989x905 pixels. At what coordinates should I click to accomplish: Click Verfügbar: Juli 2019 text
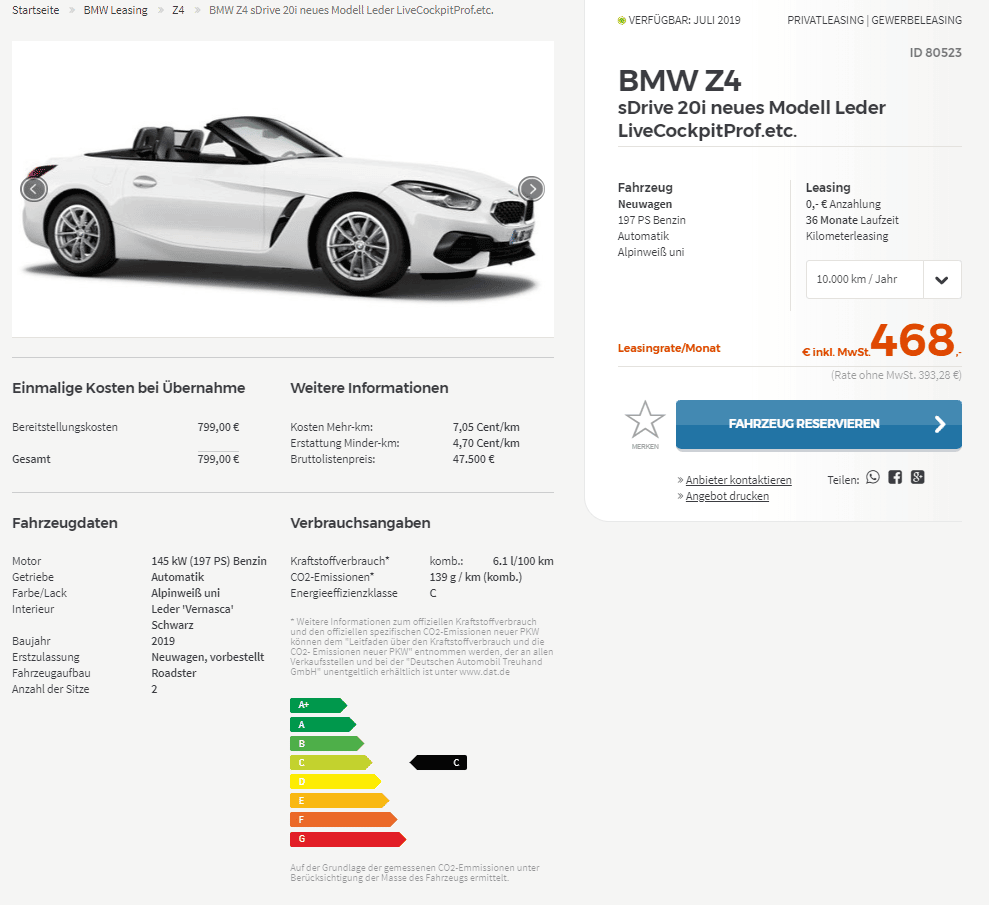tap(684, 20)
